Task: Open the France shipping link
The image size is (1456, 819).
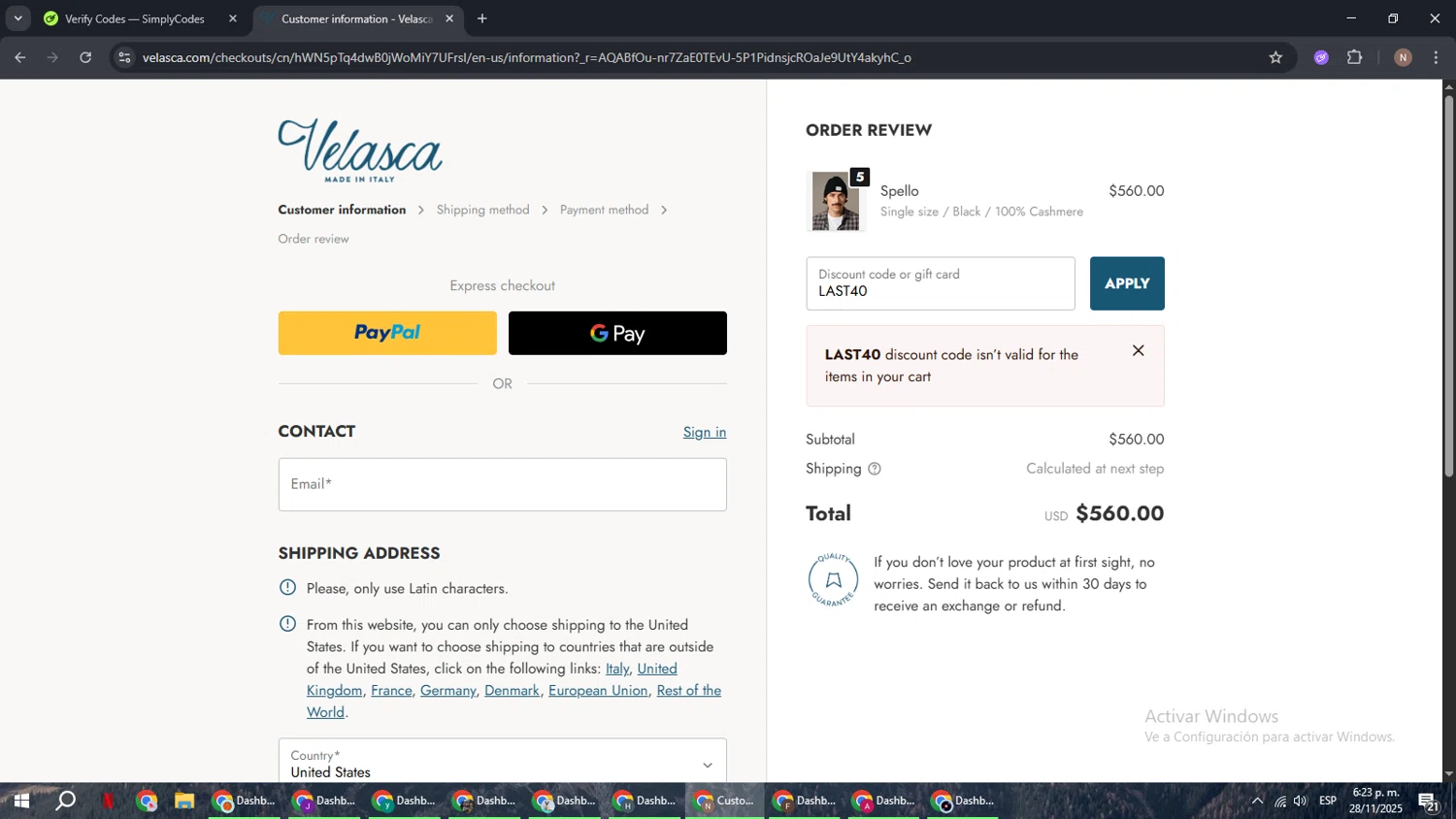Action: tap(391, 690)
